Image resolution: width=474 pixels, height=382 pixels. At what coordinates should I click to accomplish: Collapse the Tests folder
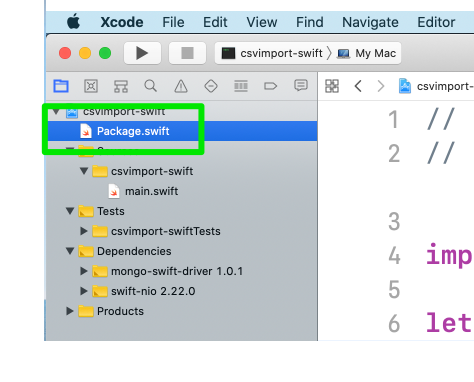click(x=70, y=211)
